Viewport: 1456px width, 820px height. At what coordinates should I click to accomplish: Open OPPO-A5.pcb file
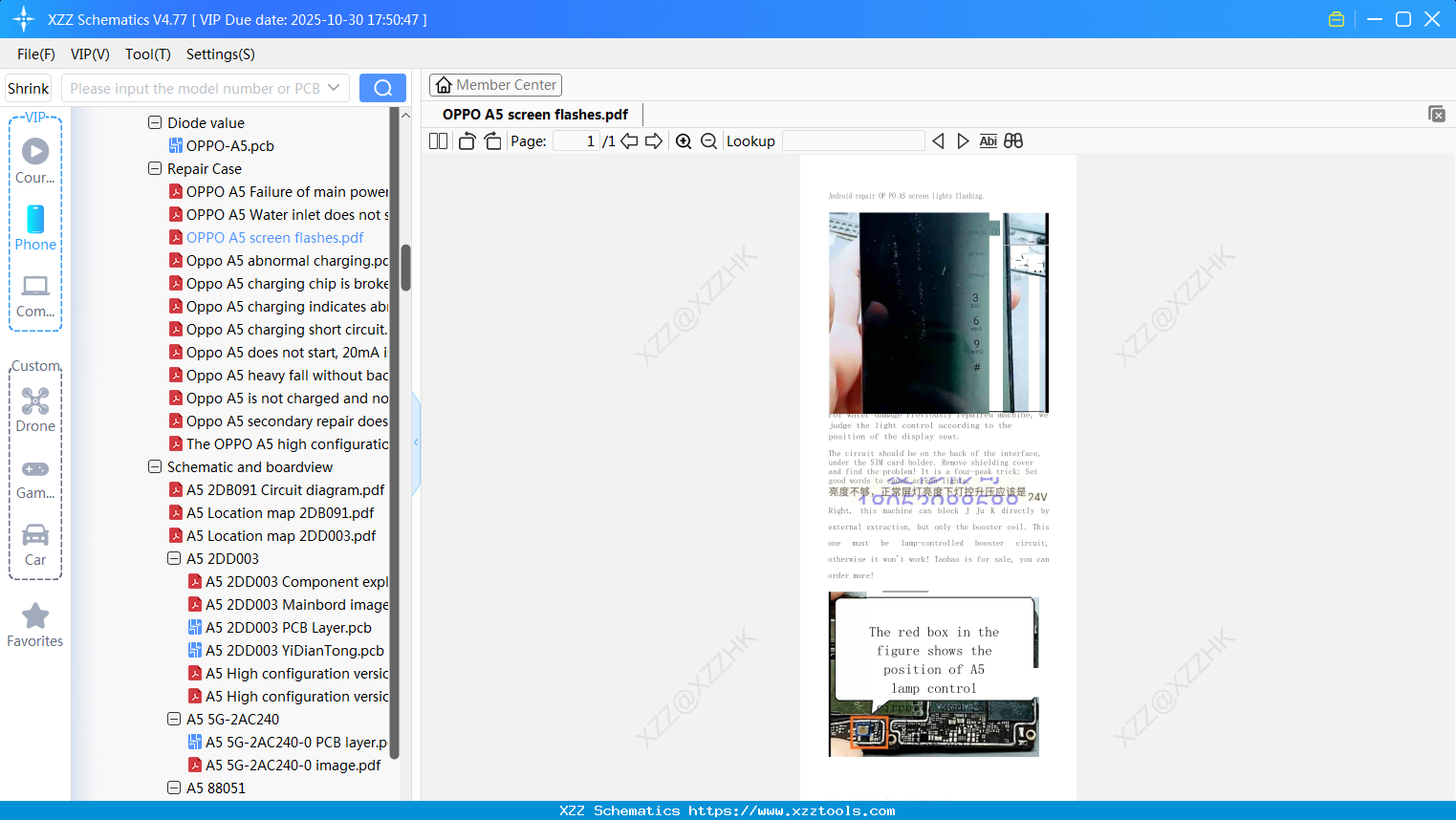tap(230, 145)
